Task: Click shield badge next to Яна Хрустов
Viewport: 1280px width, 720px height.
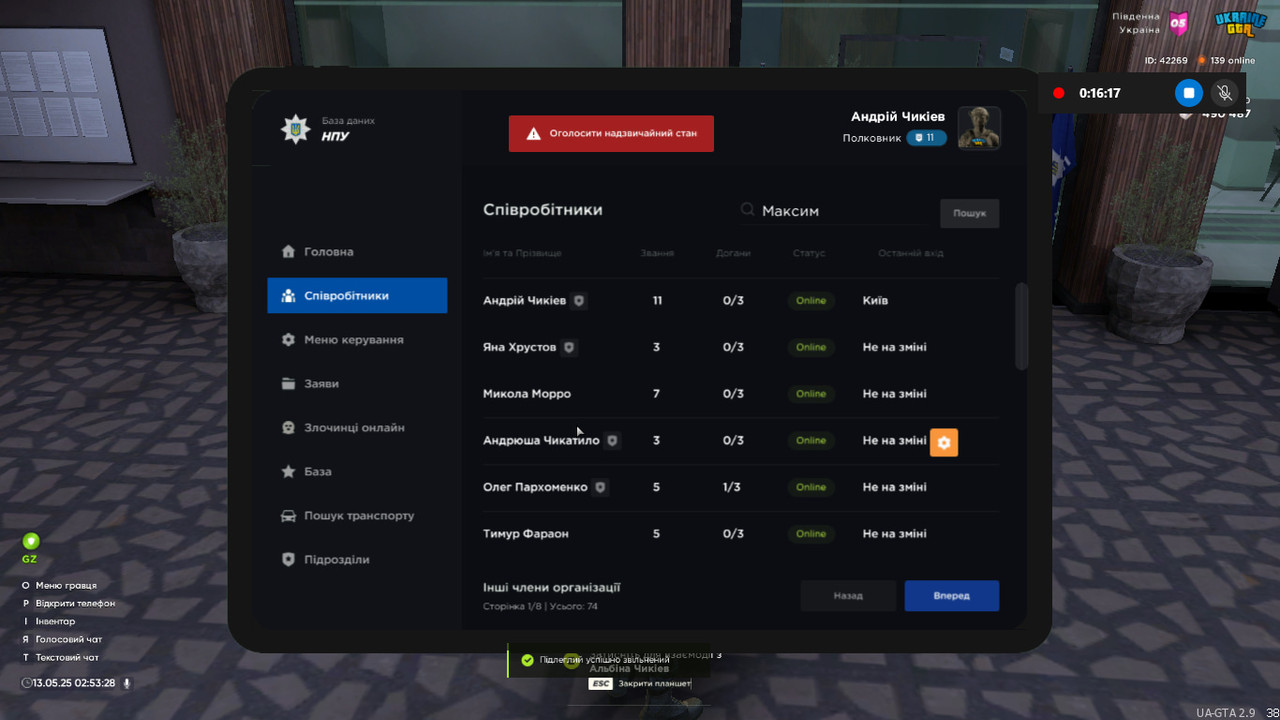Action: pyautogui.click(x=569, y=348)
